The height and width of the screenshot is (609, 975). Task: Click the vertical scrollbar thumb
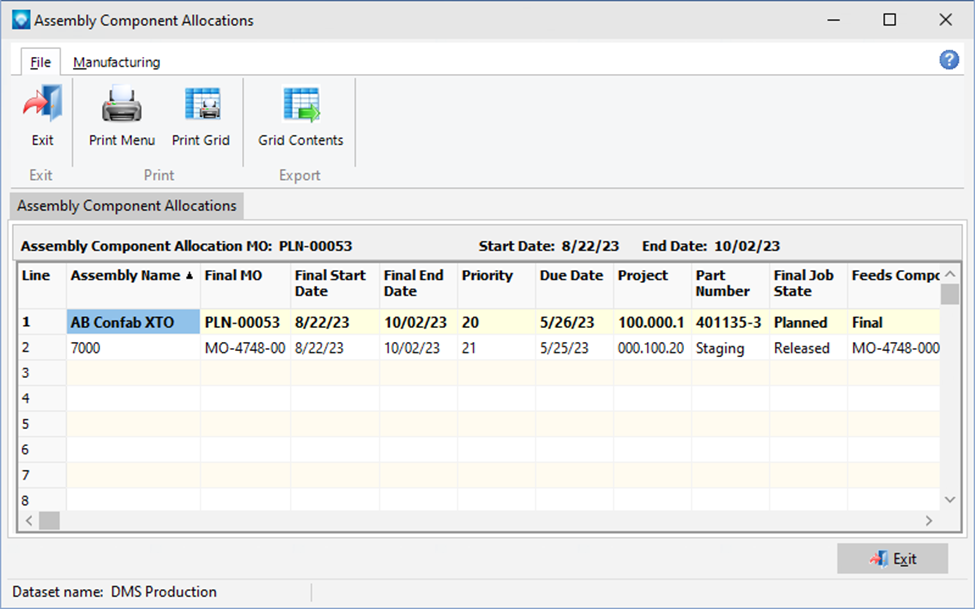click(x=950, y=294)
